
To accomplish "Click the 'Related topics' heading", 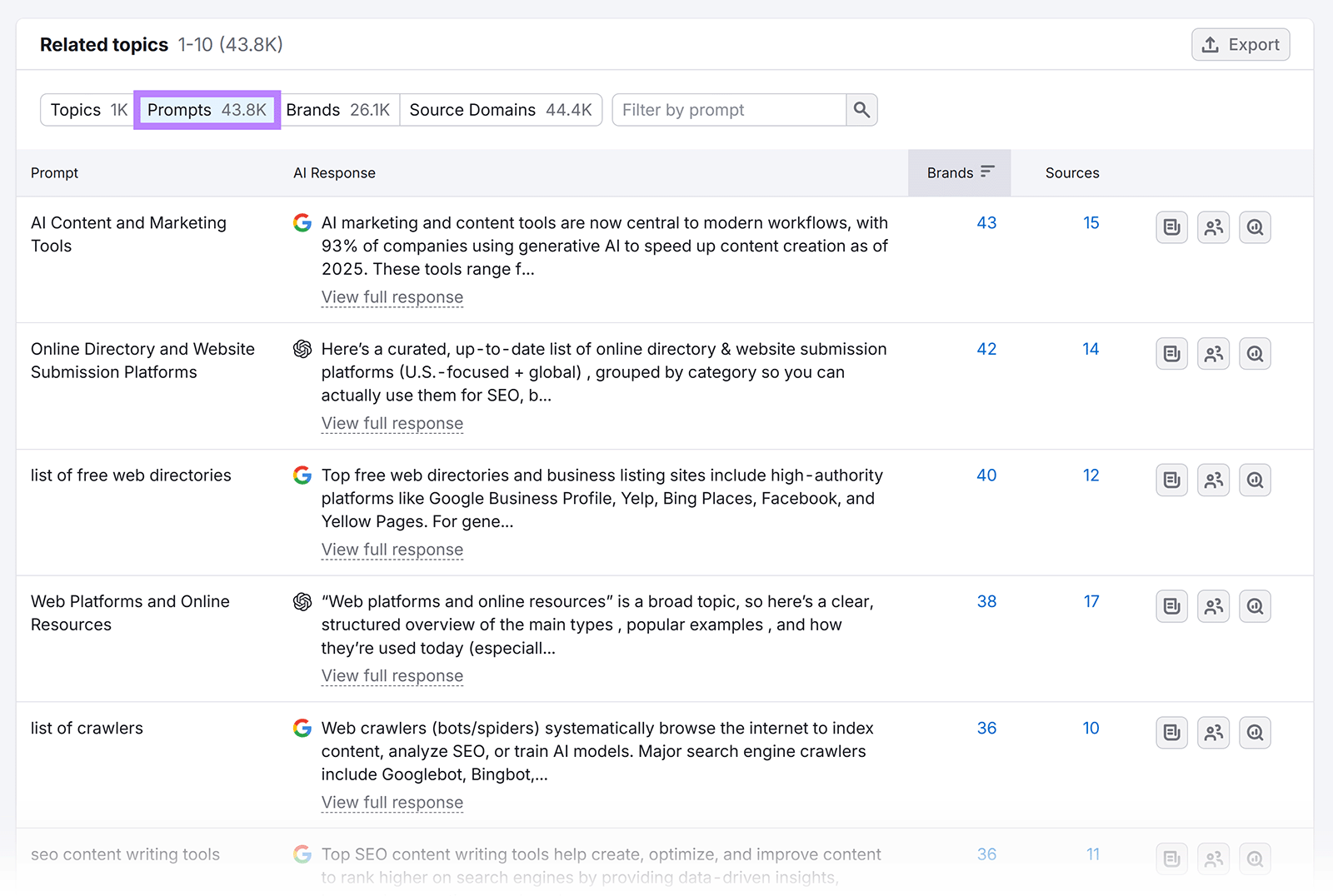I will [104, 45].
